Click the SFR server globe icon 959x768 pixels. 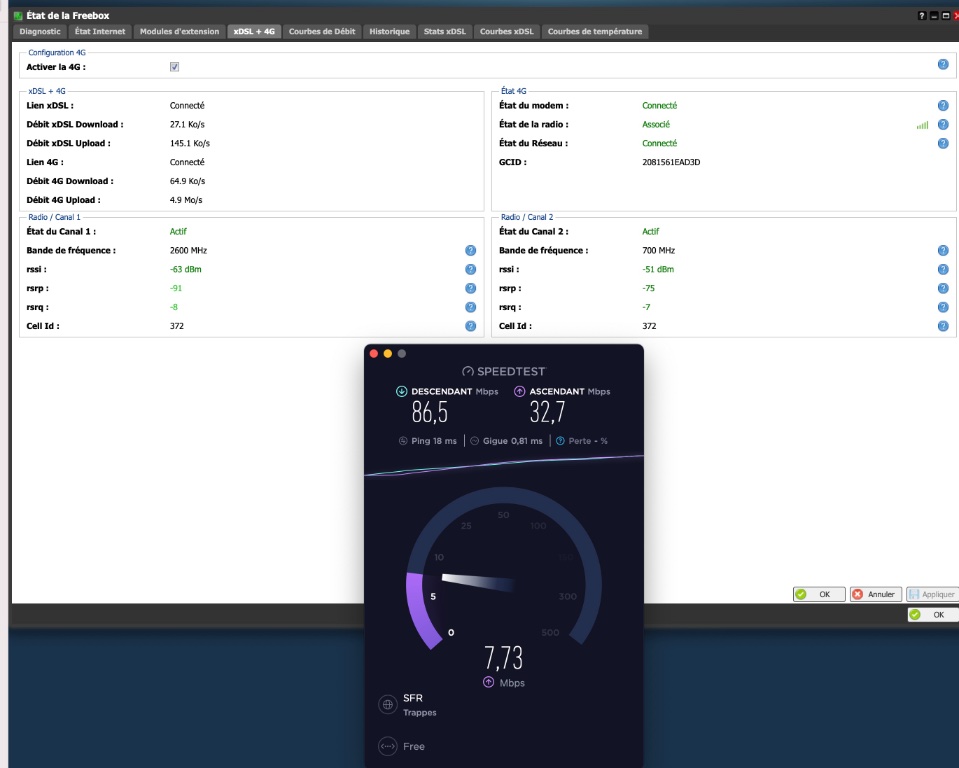click(388, 705)
